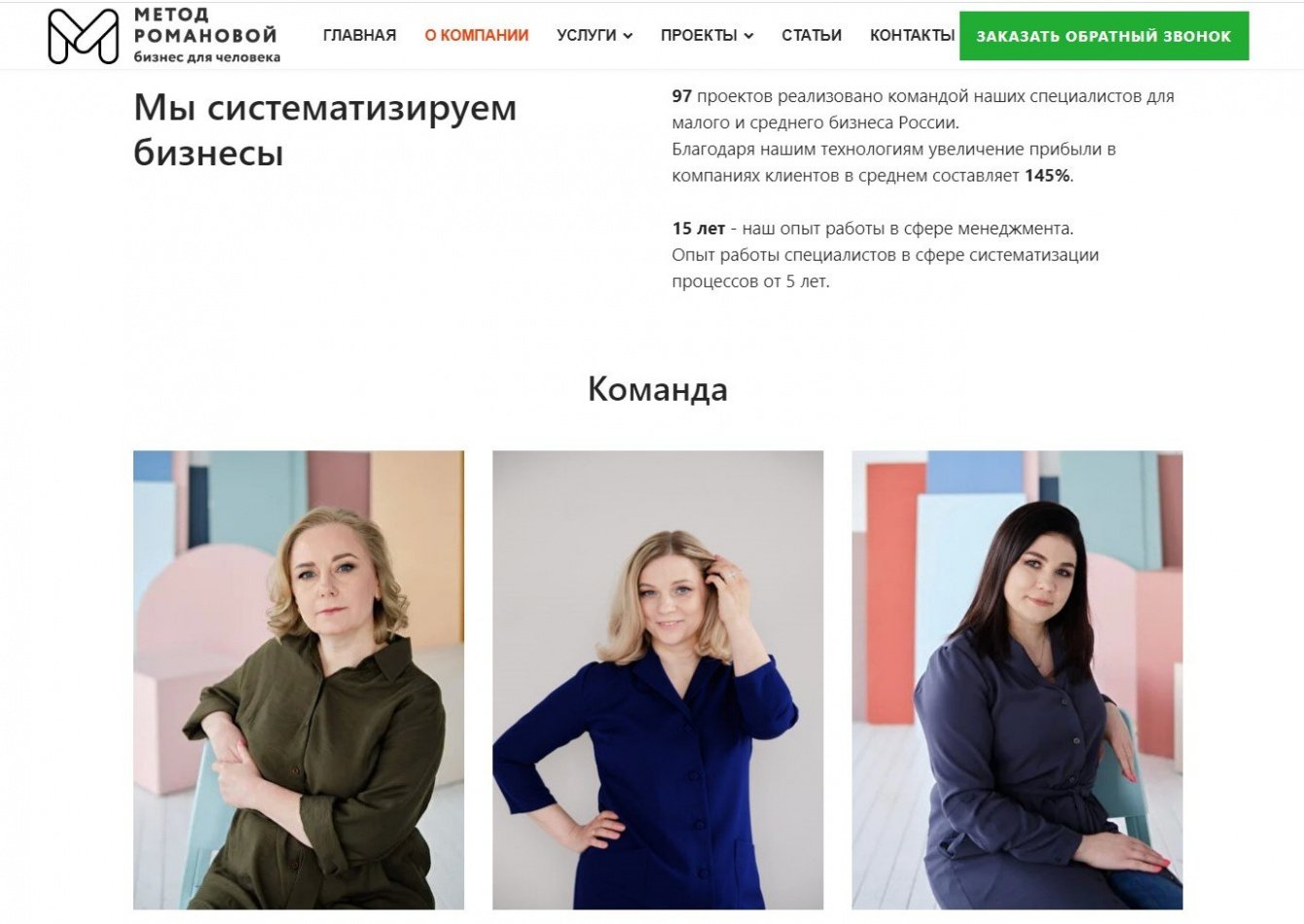This screenshot has height=924, width=1304.
Task: Click the Команда section heading
Action: coord(658,389)
